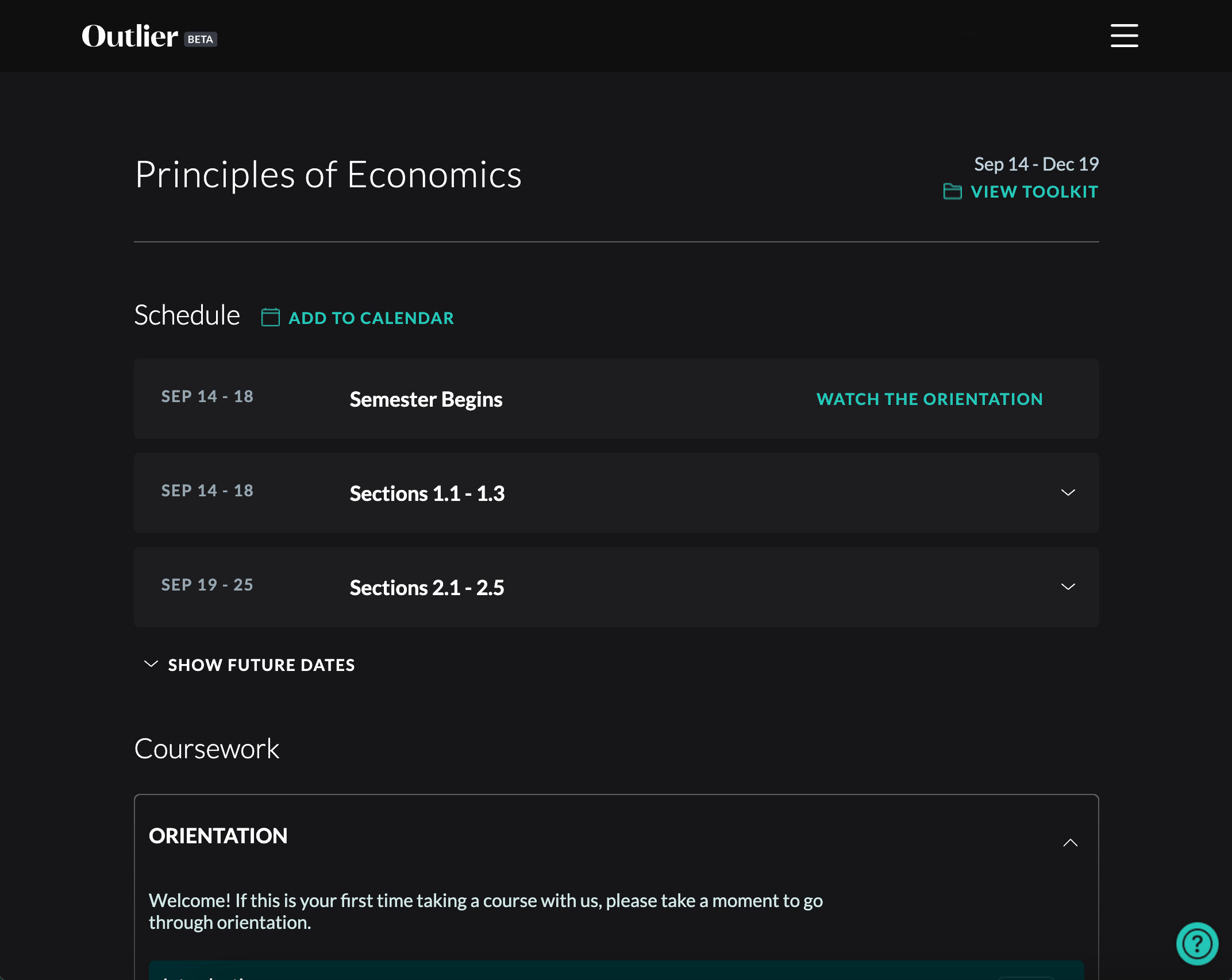The image size is (1232, 980).
Task: Click the Sections 1.1 - 1.3 title
Action: [427, 493]
